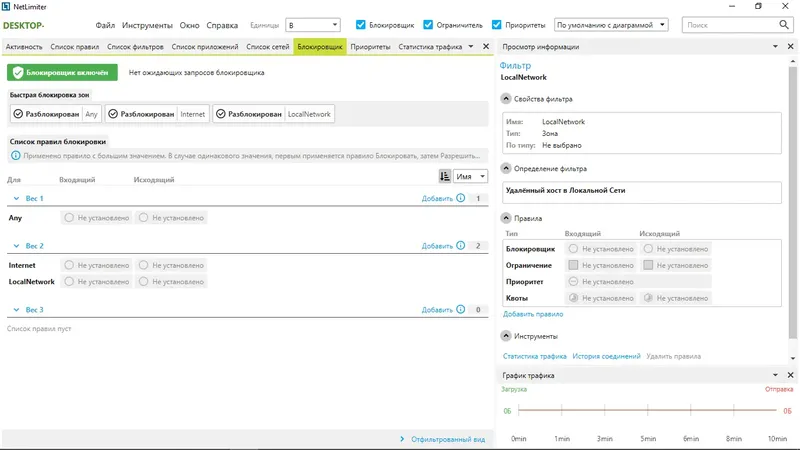Click info icon in Вес 3 row
This screenshot has height=450, width=800.
pos(460,309)
